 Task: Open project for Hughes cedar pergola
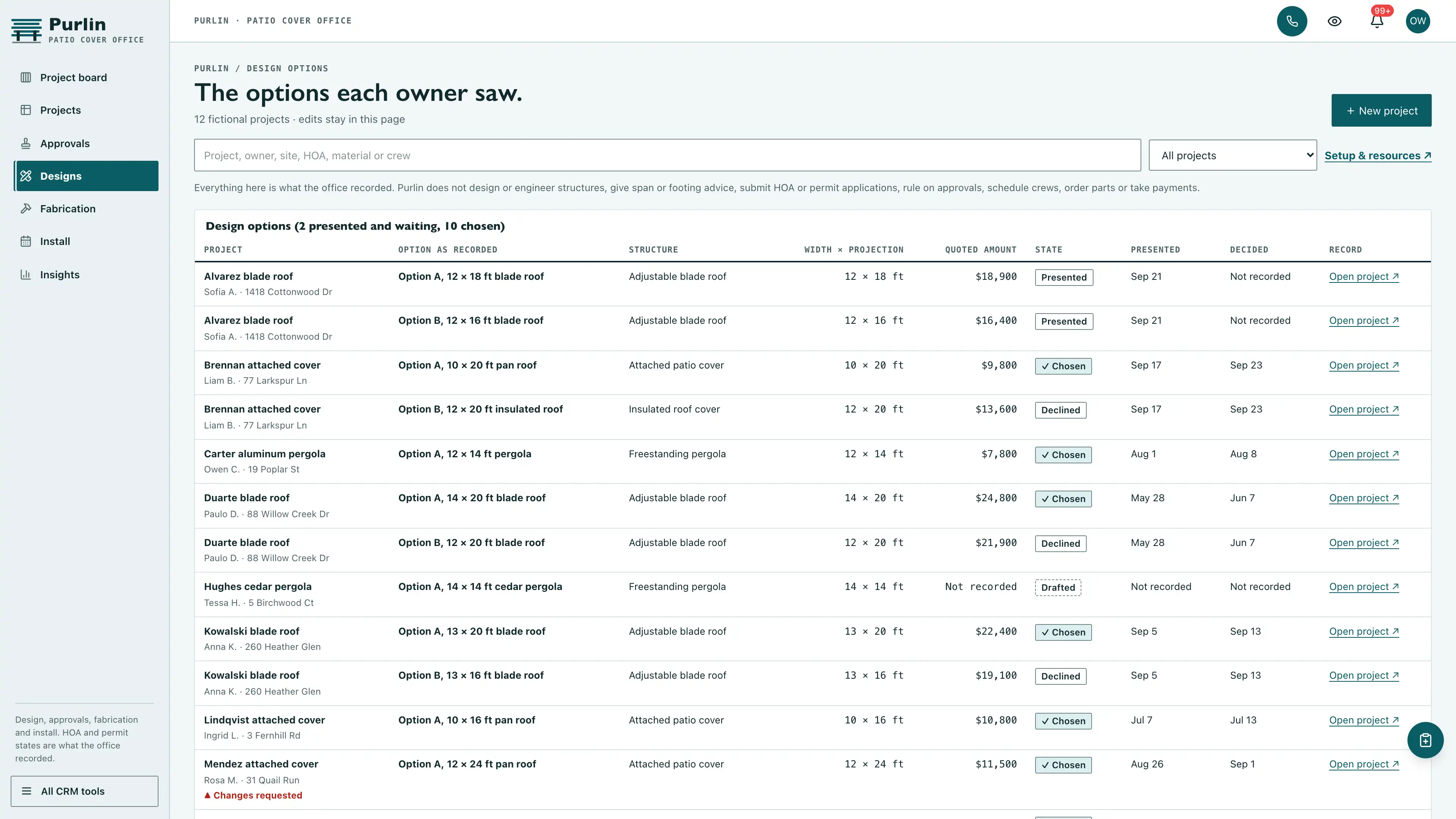[x=1364, y=587]
